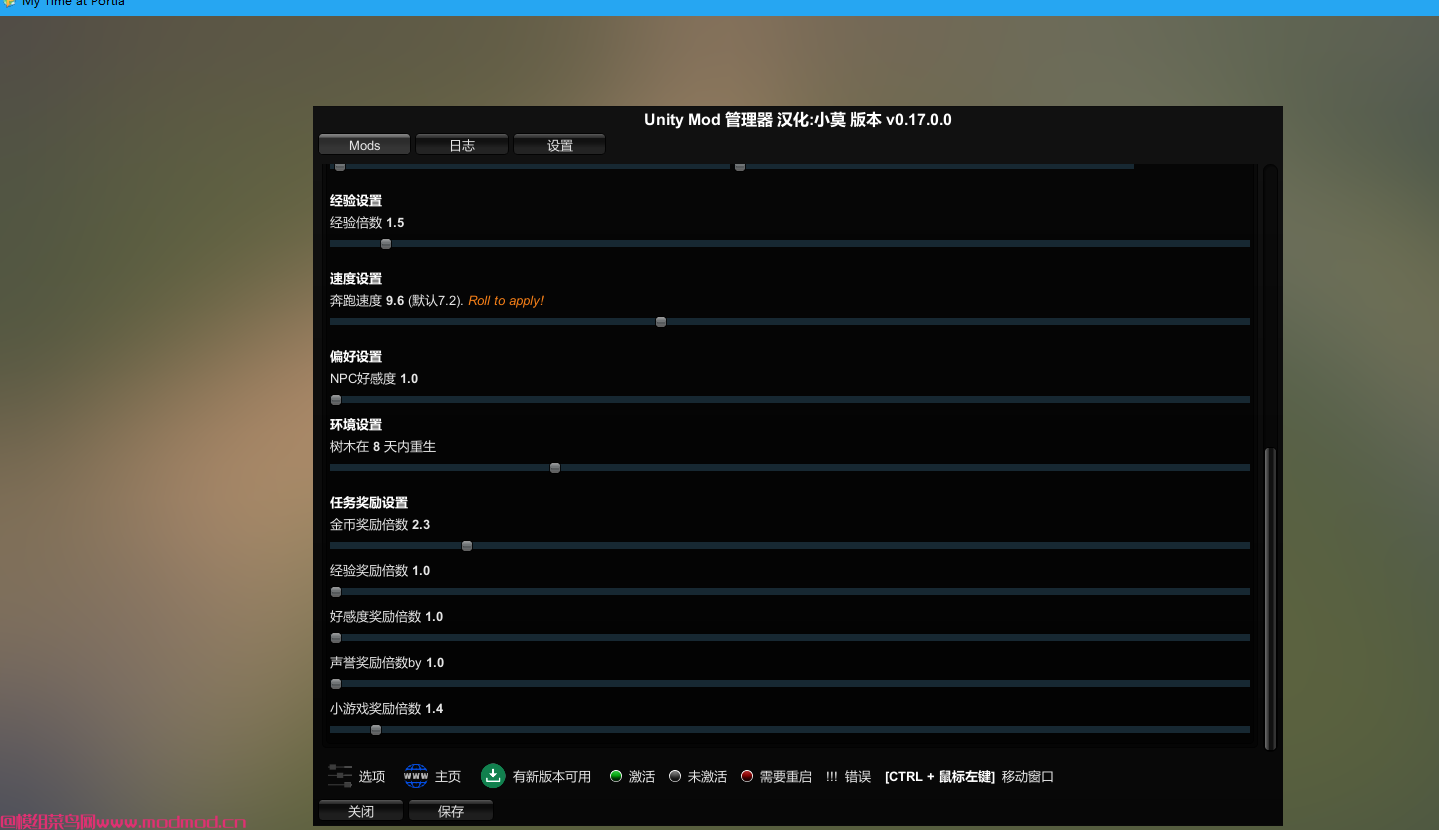Click the 小游戏奖励倍数 1.4 slider handle
The width and height of the screenshot is (1439, 830).
375,729
